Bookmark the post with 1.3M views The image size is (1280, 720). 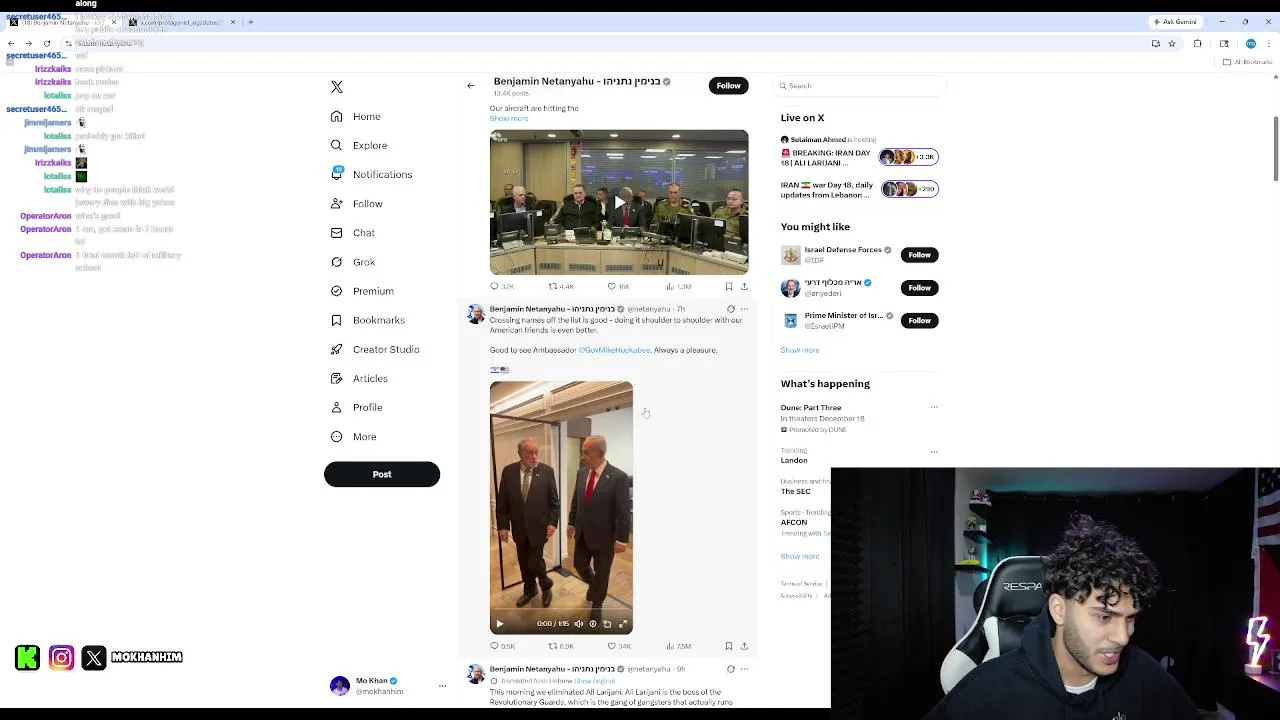click(x=728, y=287)
